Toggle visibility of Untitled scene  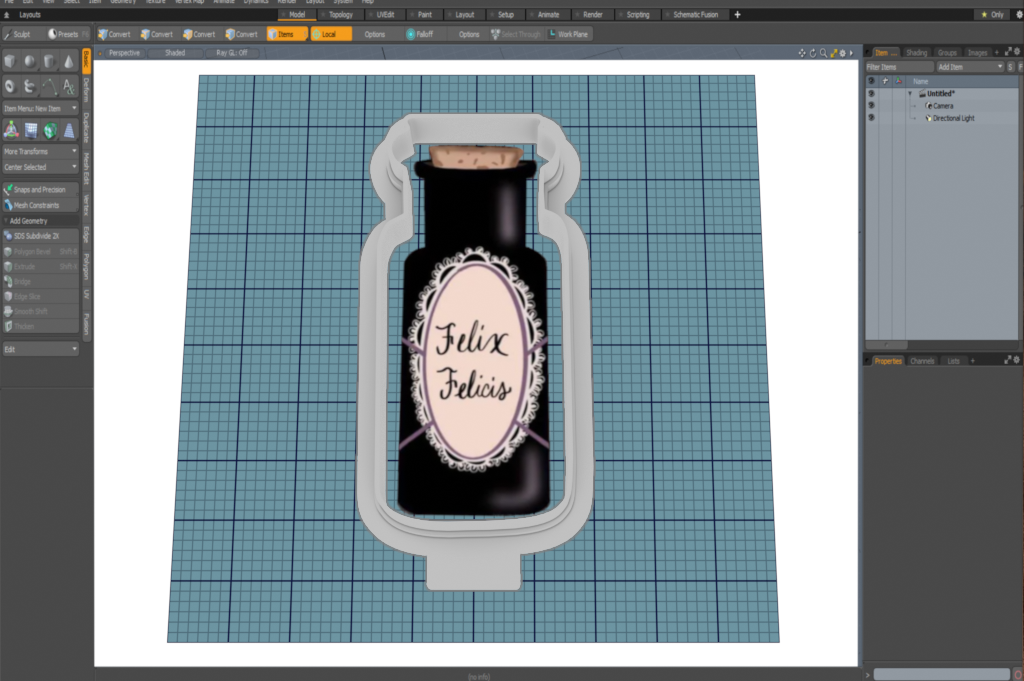(871, 93)
